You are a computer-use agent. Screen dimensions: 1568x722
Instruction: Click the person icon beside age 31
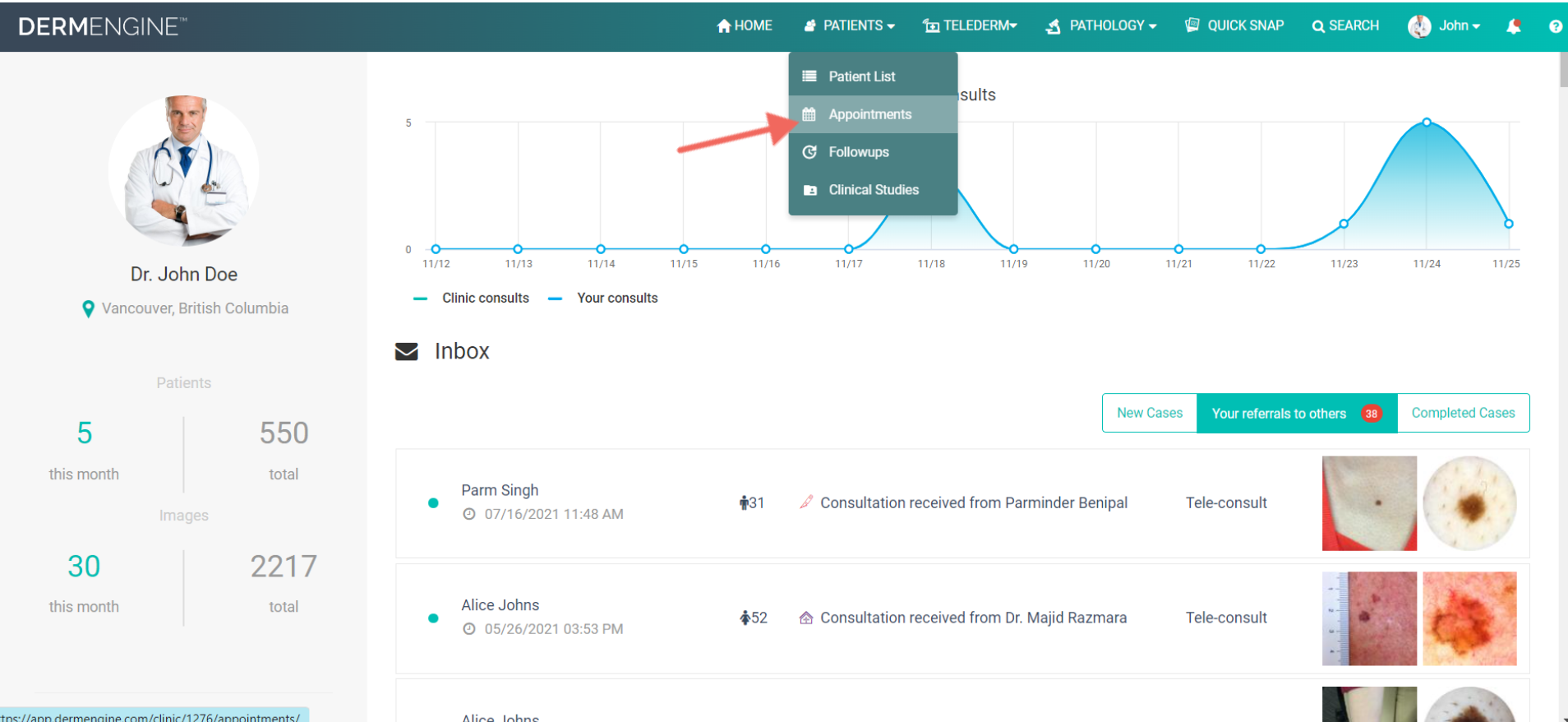pos(743,502)
